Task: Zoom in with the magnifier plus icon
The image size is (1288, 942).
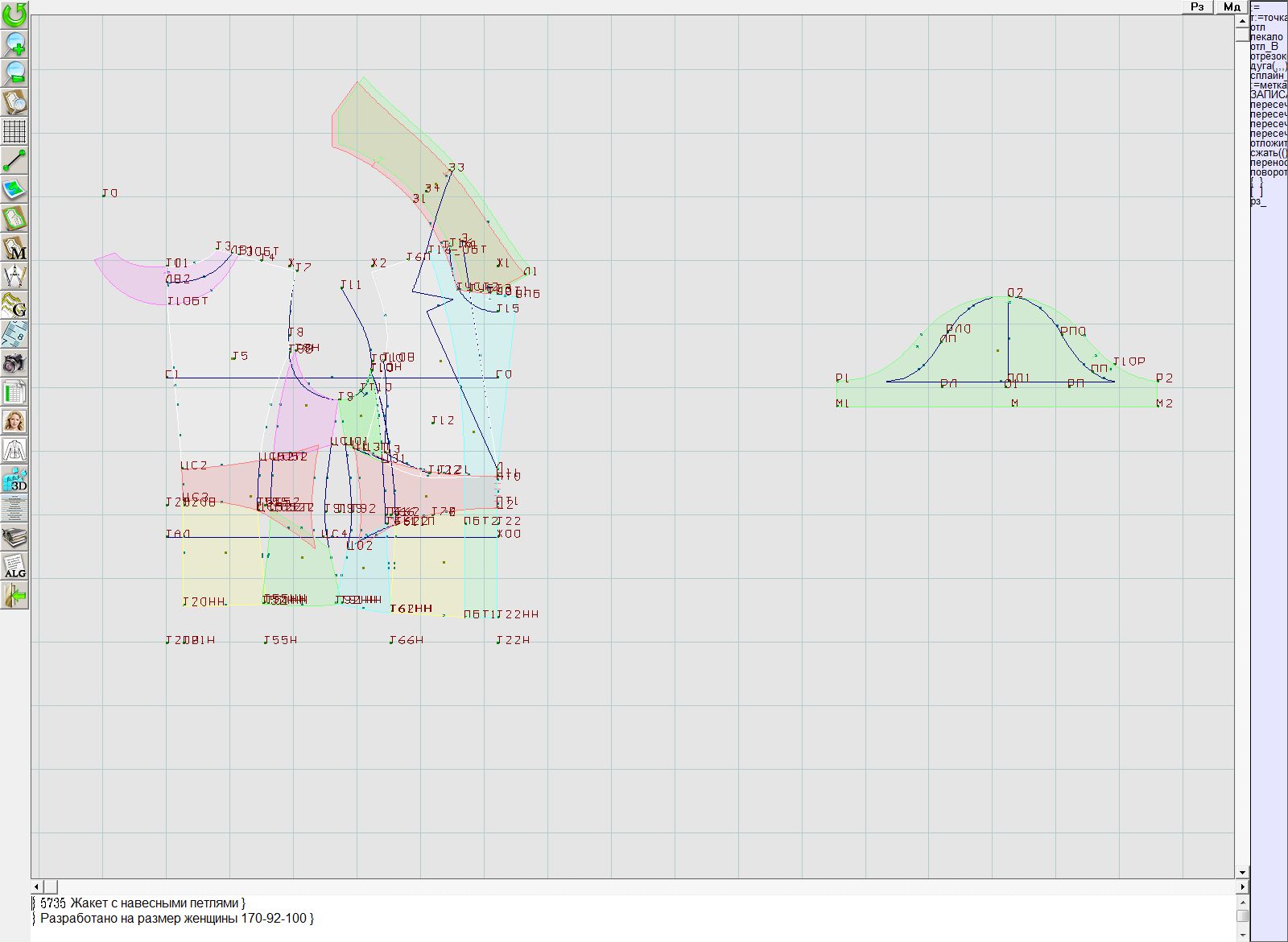Action: coord(14,43)
